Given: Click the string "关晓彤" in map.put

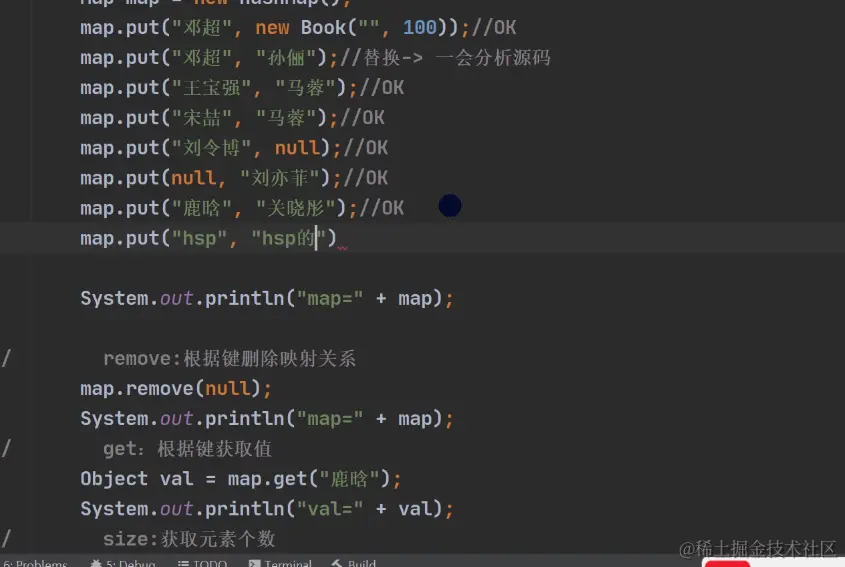Looking at the screenshot, I should click(x=296, y=209).
